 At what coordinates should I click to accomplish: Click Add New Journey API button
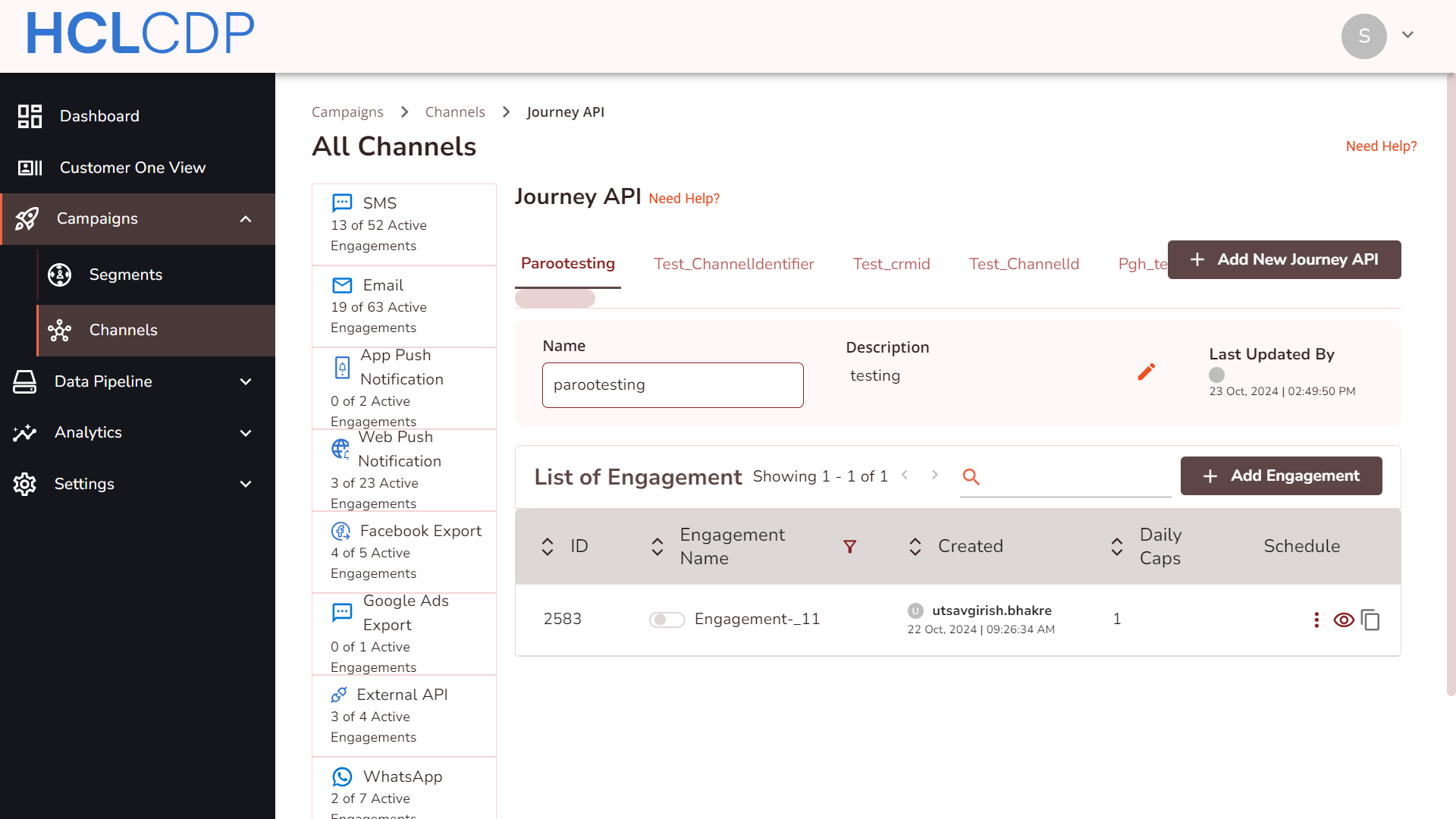pos(1284,259)
